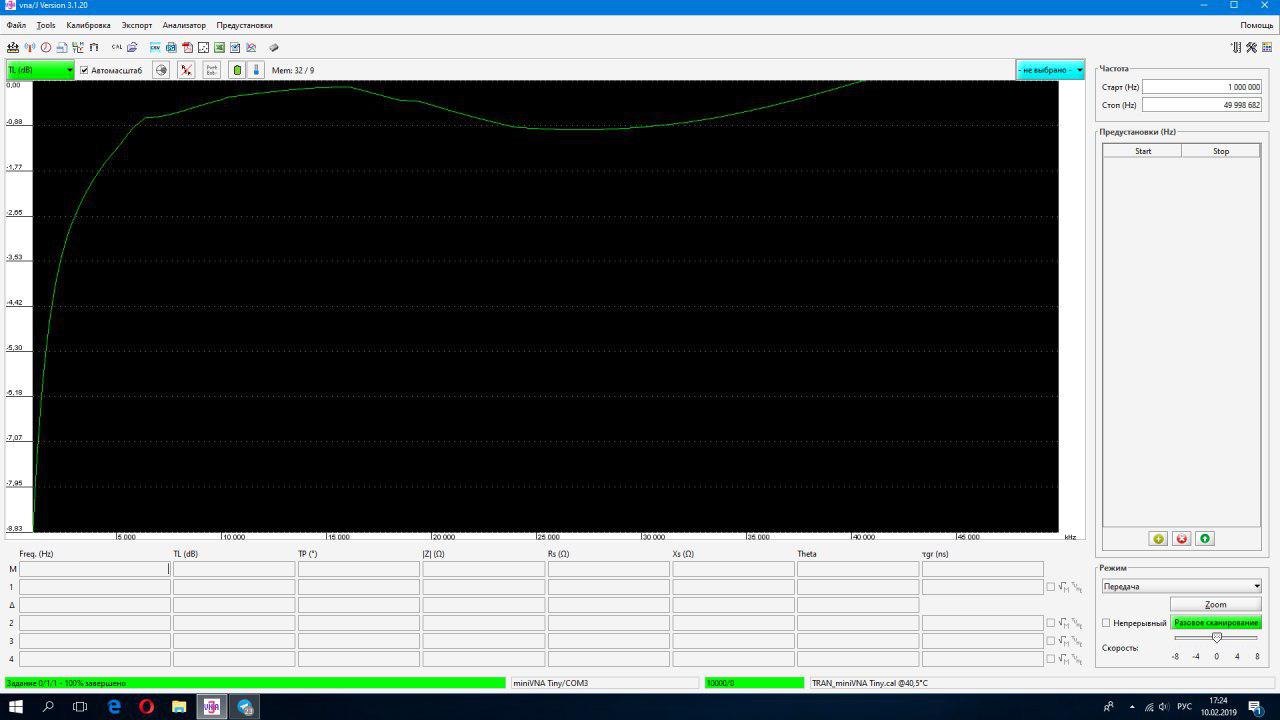Open the Помощь menu
Image resolution: width=1280 pixels, height=720 pixels.
click(x=1257, y=25)
